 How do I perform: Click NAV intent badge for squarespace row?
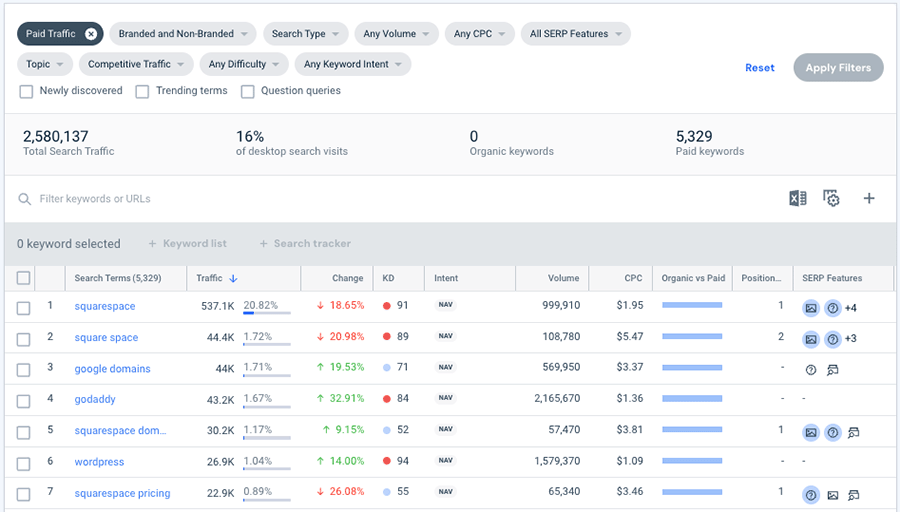(x=445, y=305)
